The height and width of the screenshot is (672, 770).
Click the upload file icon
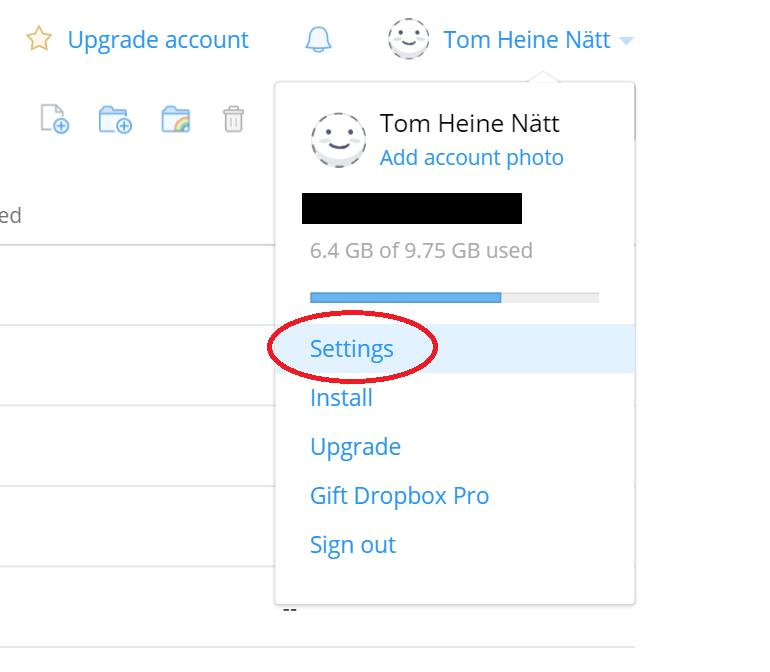pos(55,118)
